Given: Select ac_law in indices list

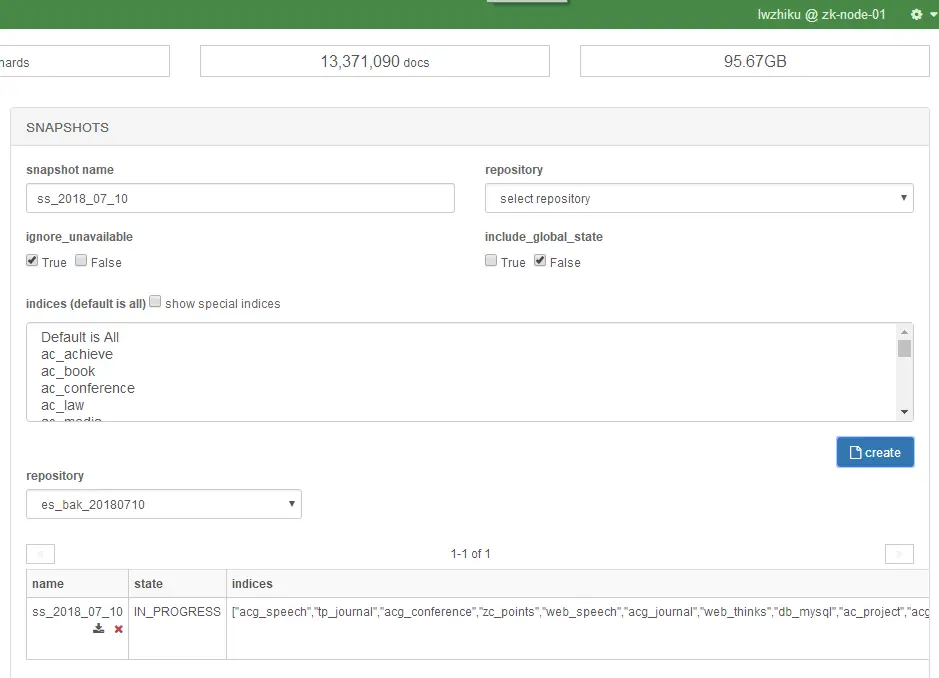Looking at the screenshot, I should tap(62, 405).
